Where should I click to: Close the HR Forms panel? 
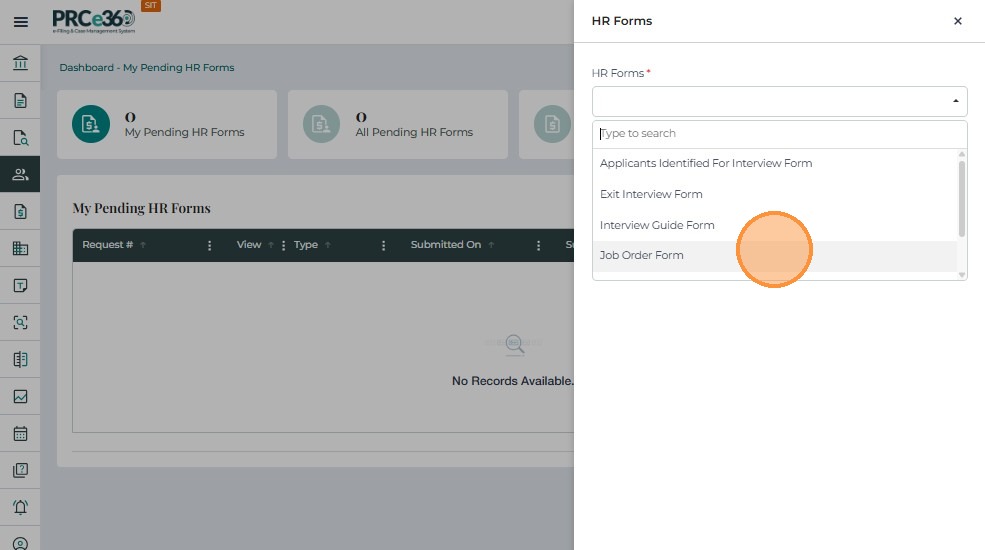[x=957, y=21]
